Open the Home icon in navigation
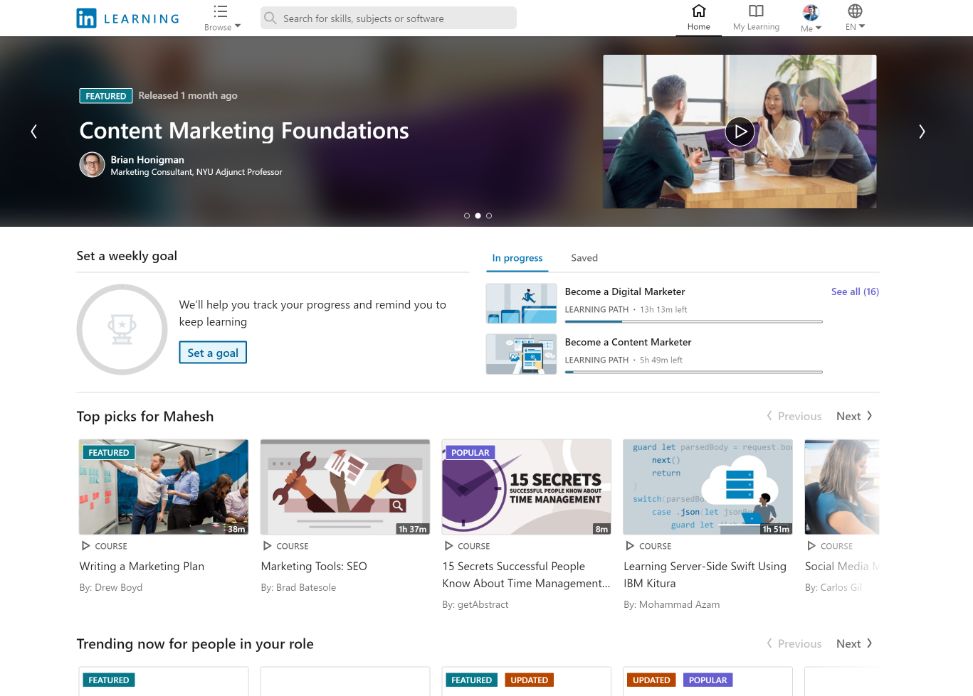The height and width of the screenshot is (696, 973). pos(699,12)
